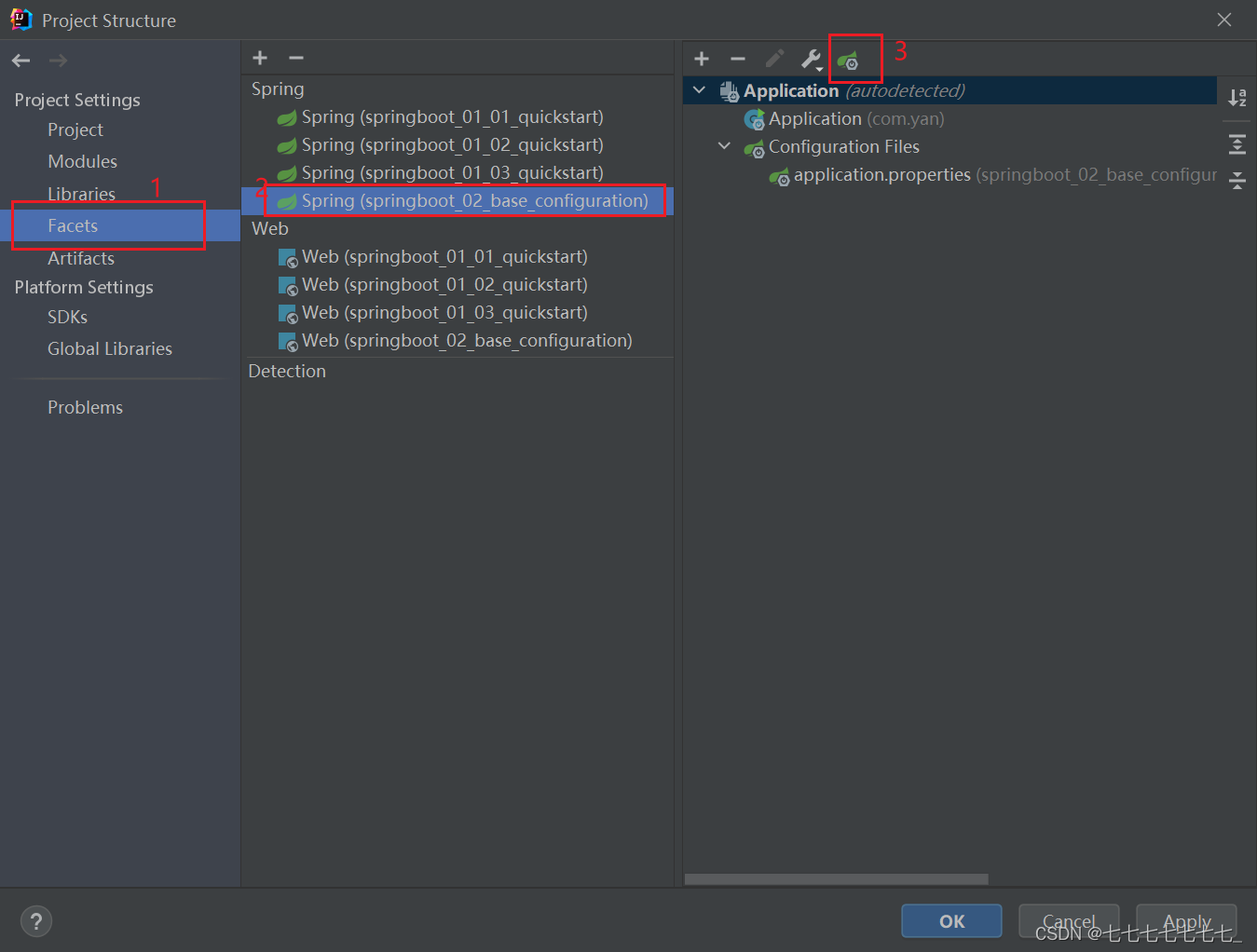Open the Problems page
Viewport: 1257px width, 952px height.
point(86,407)
